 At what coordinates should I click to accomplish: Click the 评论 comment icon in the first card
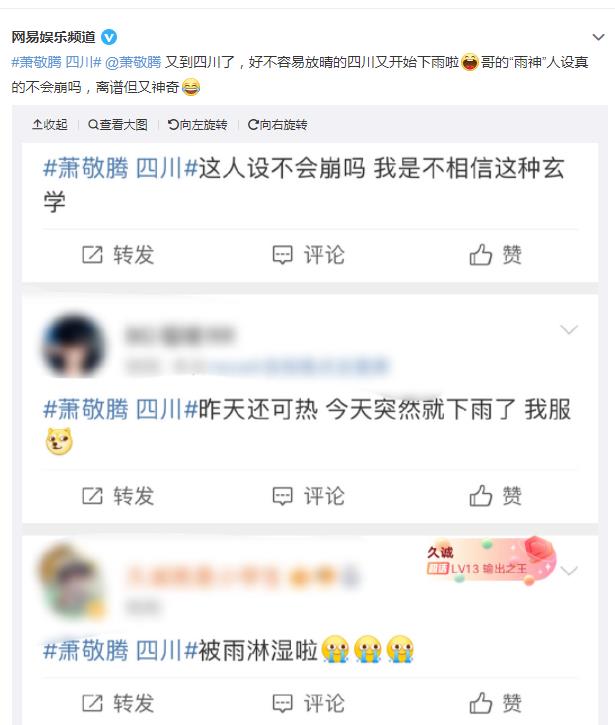(283, 255)
